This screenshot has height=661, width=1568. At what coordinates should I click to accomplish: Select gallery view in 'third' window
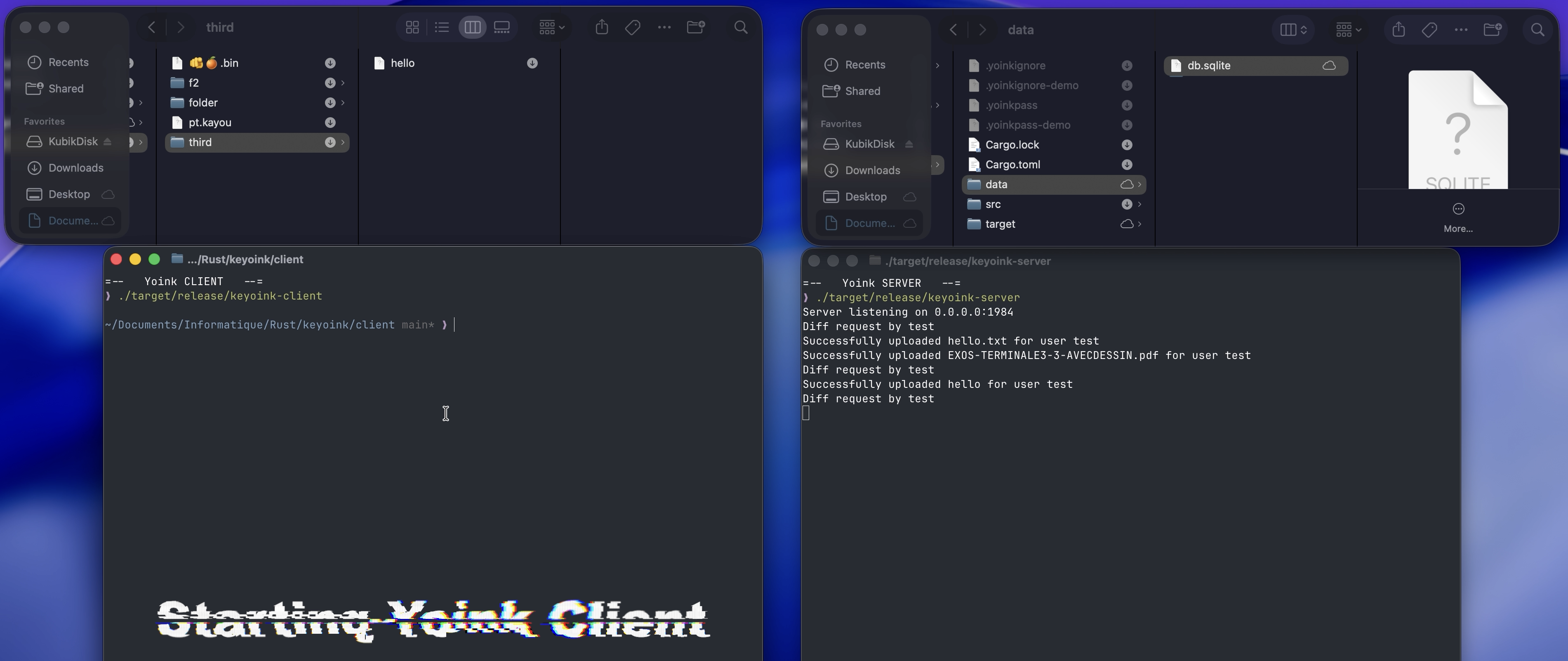coord(501,27)
